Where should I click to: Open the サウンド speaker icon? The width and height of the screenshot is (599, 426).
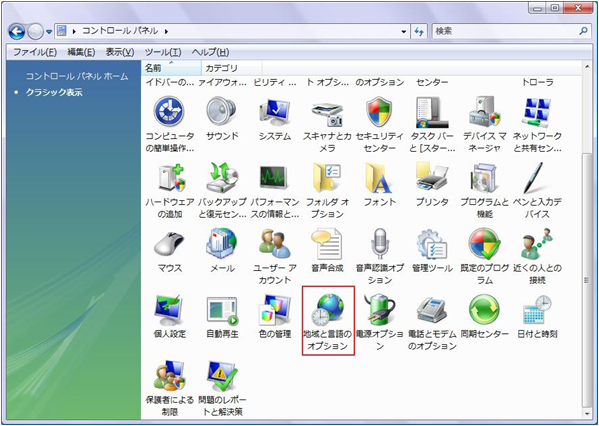click(222, 112)
